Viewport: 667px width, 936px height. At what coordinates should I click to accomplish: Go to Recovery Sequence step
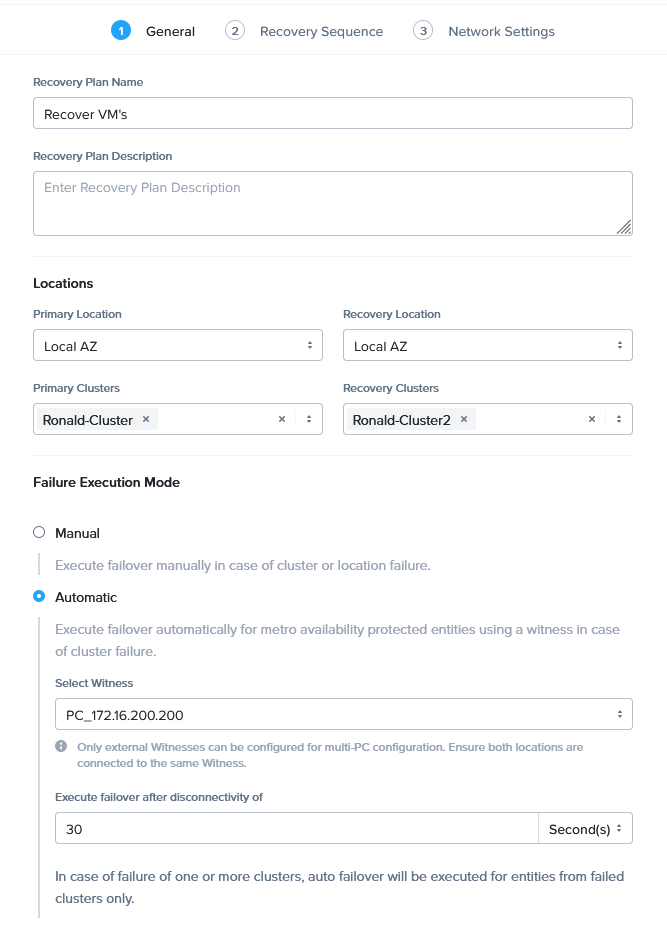(x=321, y=31)
